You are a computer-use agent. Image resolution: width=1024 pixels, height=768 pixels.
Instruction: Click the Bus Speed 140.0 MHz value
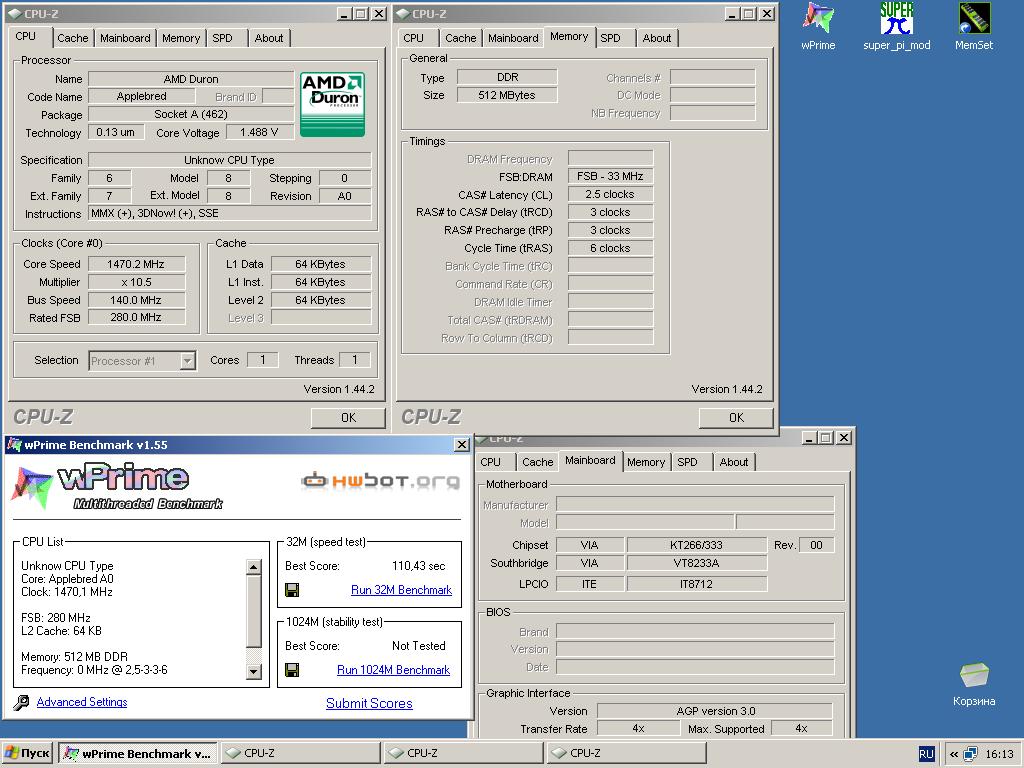coord(136,300)
